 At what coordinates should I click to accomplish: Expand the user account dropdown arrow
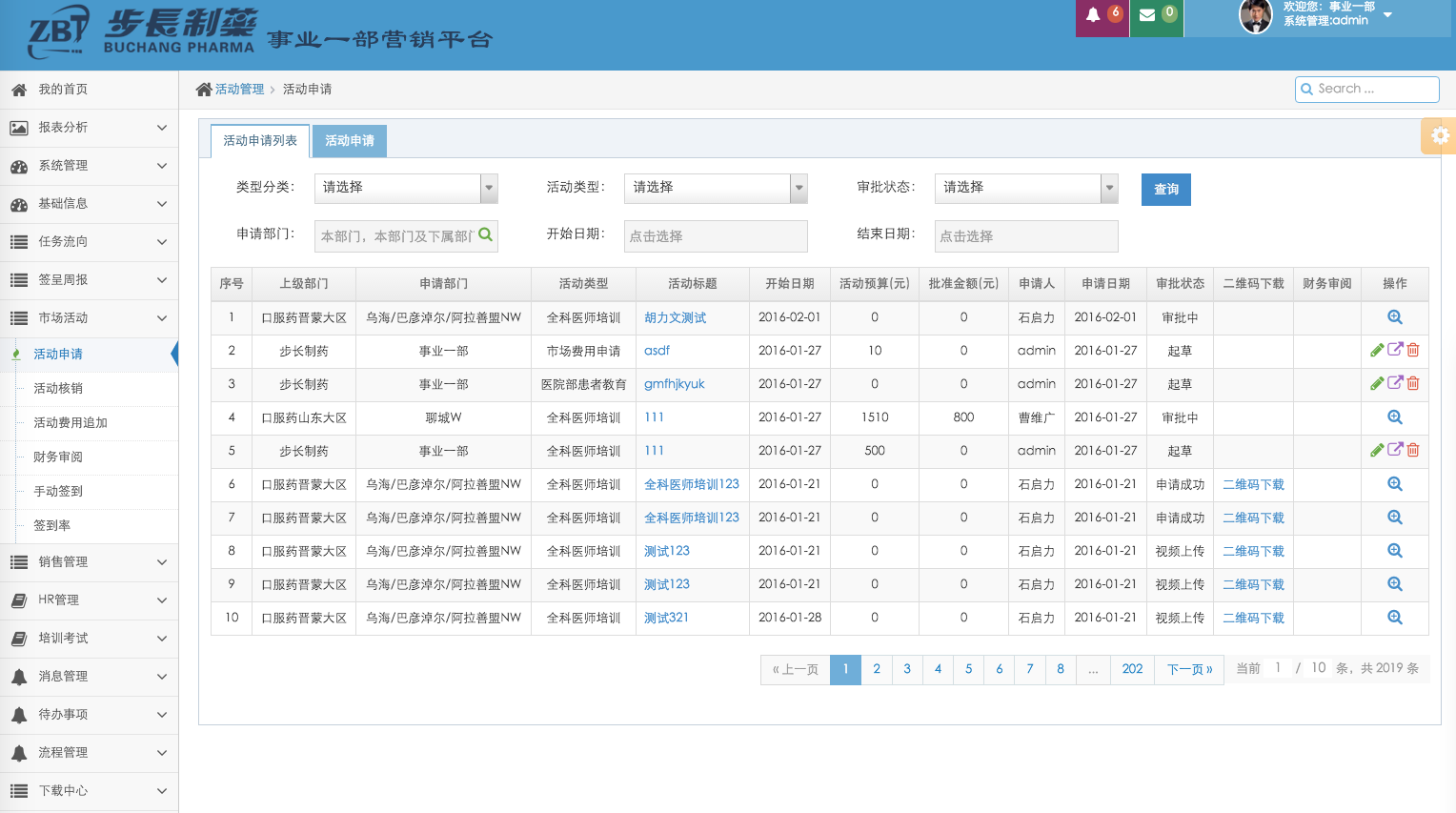pyautogui.click(x=1387, y=15)
